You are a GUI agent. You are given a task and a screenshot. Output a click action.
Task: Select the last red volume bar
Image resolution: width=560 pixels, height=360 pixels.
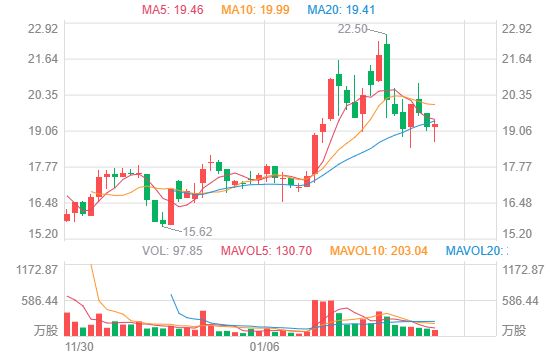tap(435, 333)
